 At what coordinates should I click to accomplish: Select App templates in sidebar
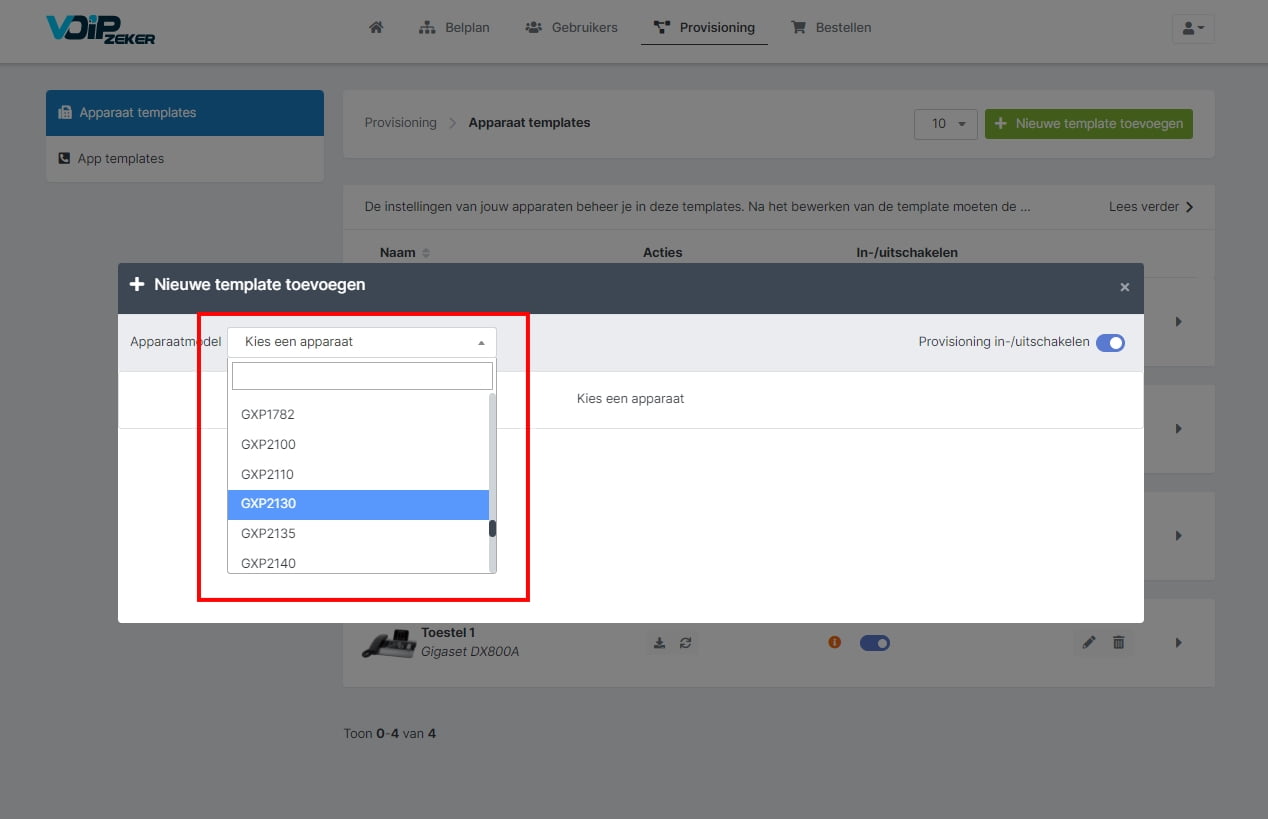[185, 159]
